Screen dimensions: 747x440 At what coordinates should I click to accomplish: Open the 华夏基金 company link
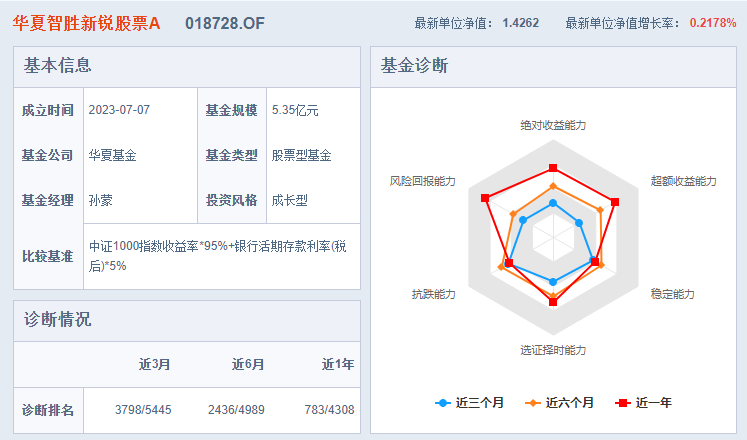coord(113,155)
